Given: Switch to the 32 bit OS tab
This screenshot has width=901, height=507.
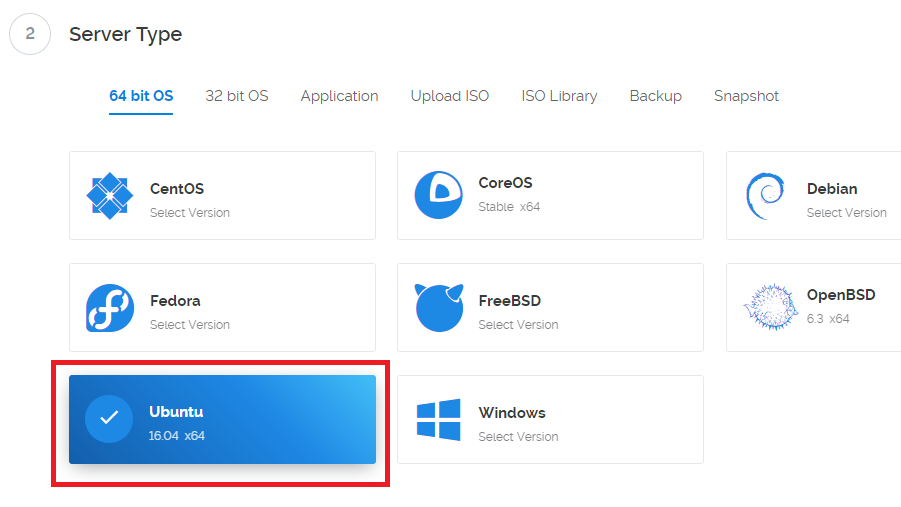Looking at the screenshot, I should tap(237, 96).
